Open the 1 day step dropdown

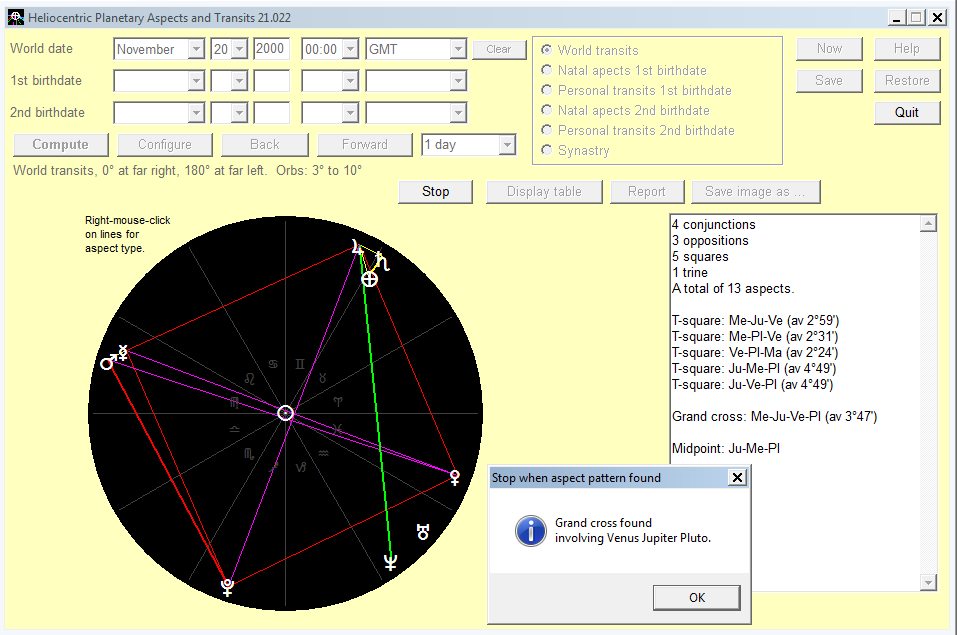tap(507, 145)
